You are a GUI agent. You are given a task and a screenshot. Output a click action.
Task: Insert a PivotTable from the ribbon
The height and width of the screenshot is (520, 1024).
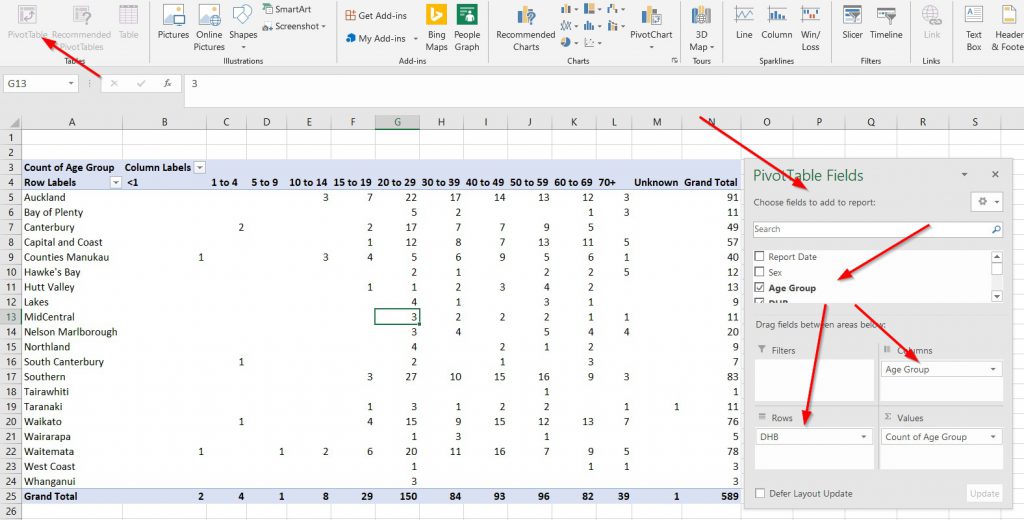pos(27,22)
